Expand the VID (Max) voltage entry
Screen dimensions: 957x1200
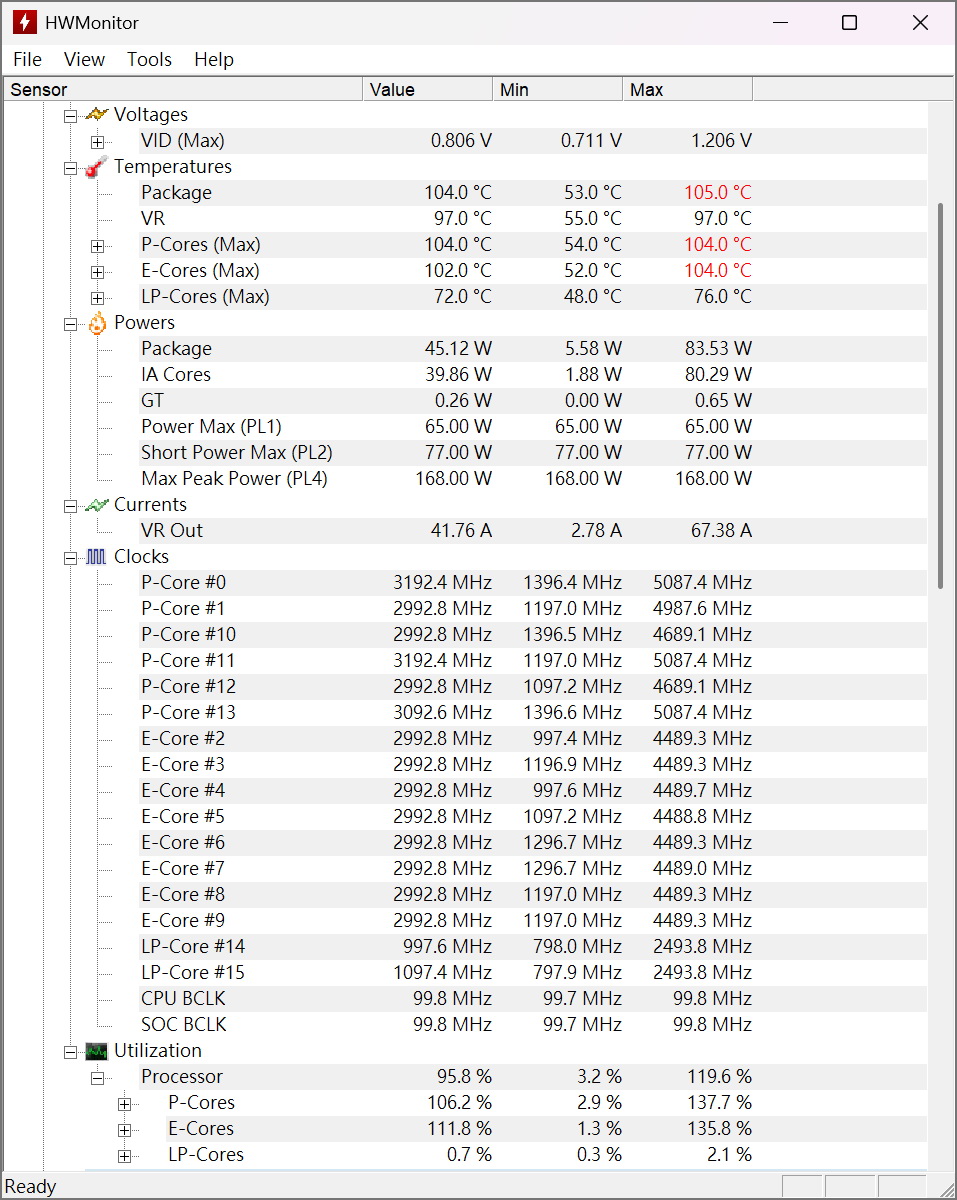97,142
